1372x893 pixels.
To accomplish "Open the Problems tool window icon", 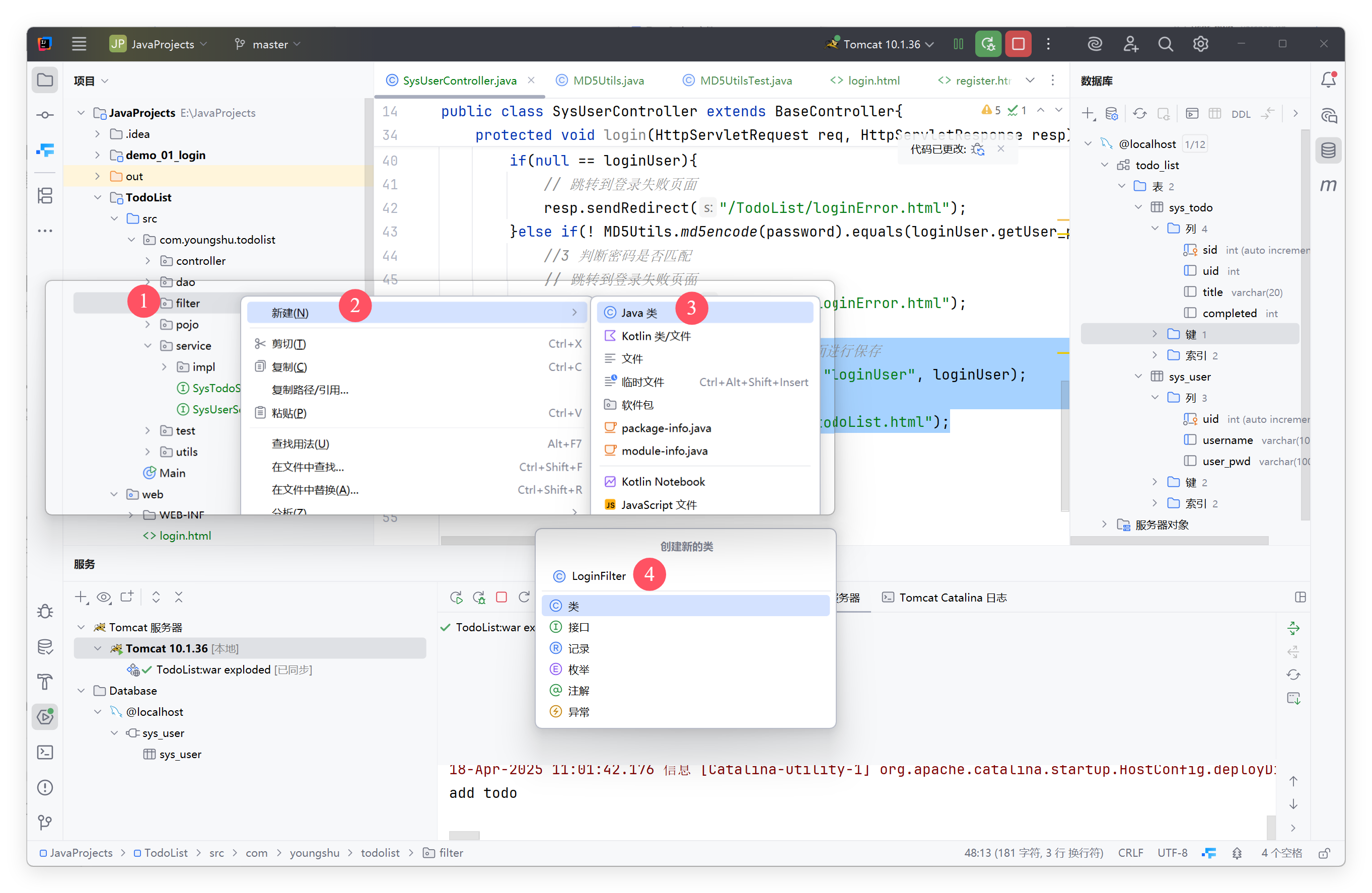I will 45,787.
